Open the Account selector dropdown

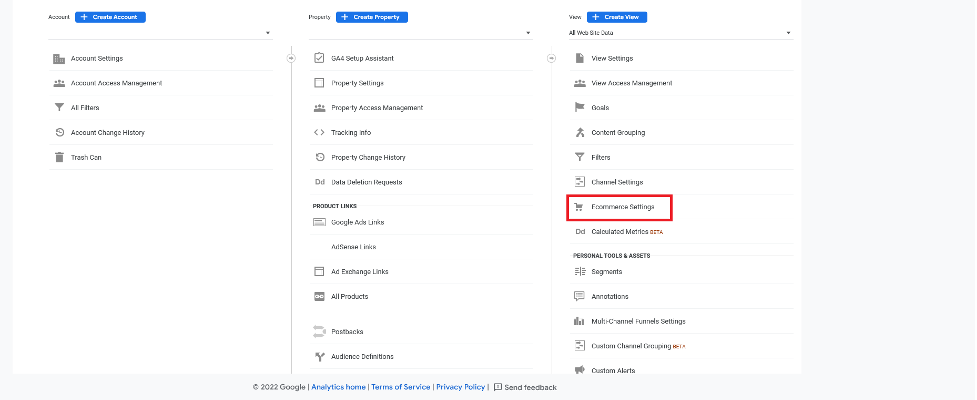pos(160,33)
